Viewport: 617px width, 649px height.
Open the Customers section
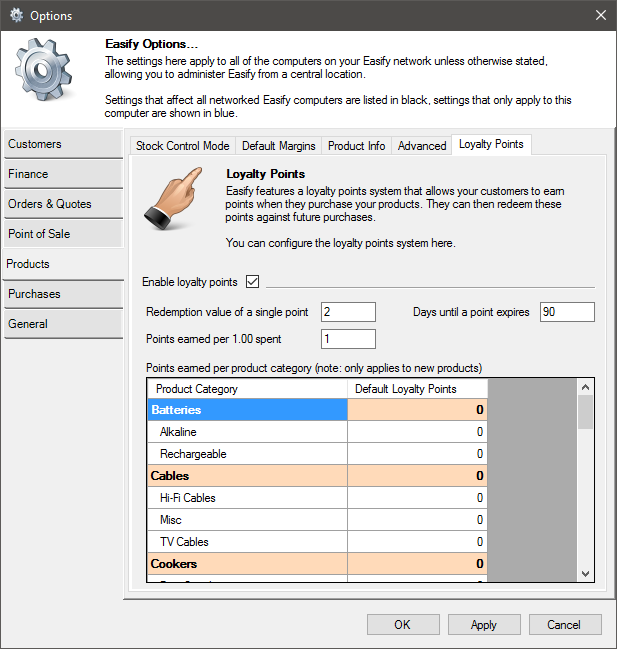(63, 144)
